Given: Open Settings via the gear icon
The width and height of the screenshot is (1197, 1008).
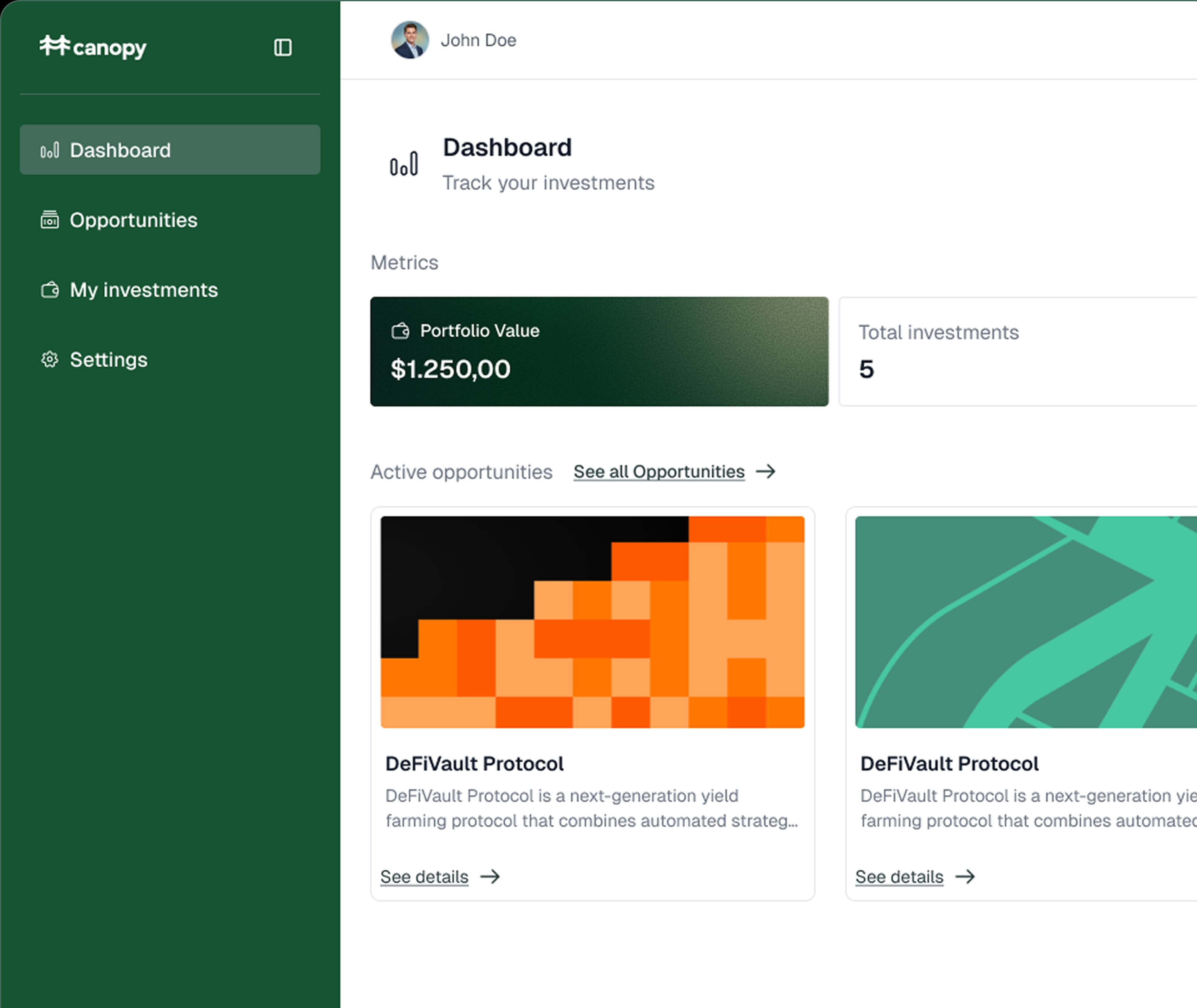Looking at the screenshot, I should coord(50,360).
